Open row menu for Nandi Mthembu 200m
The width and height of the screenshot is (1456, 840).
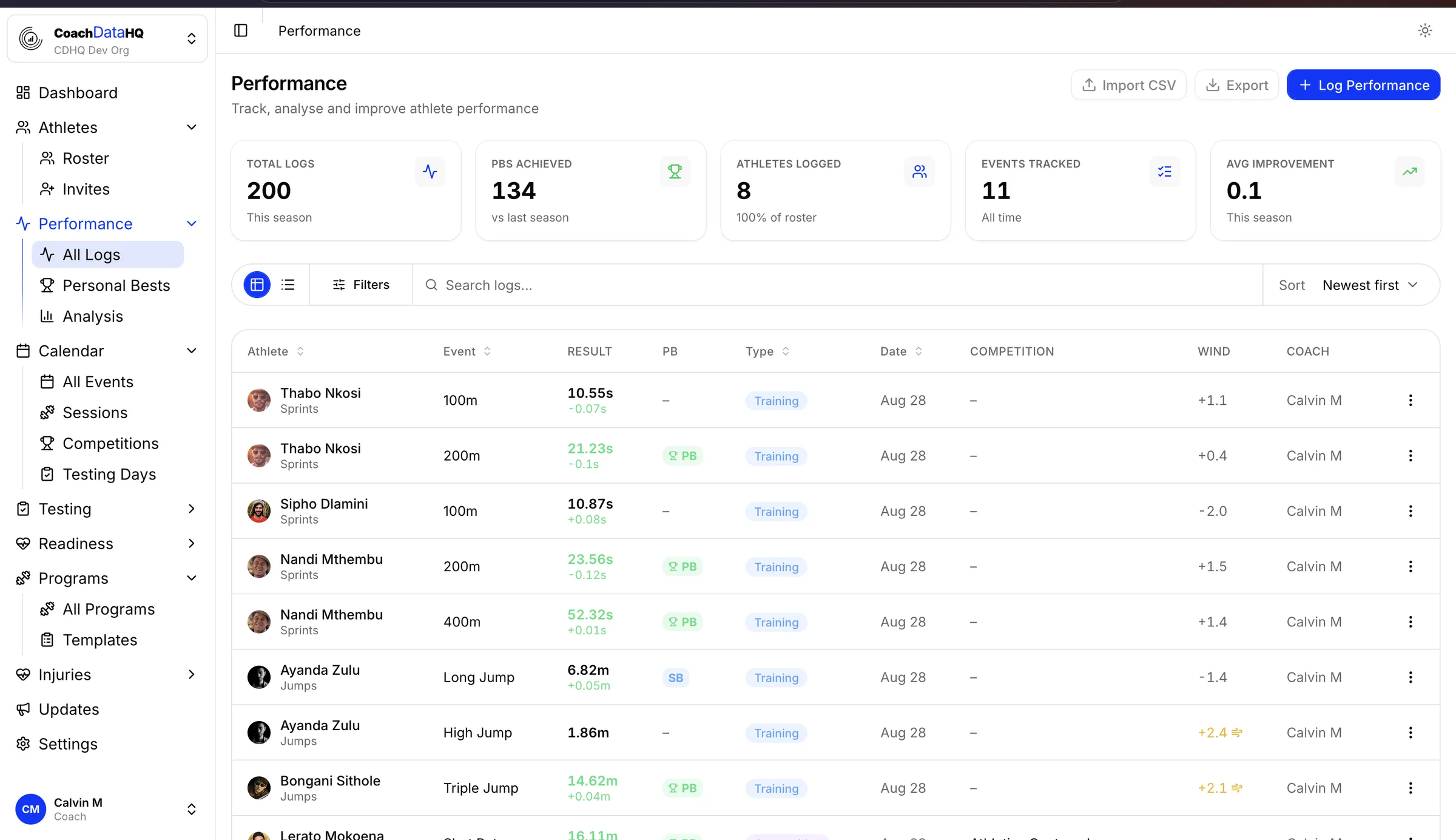point(1410,566)
